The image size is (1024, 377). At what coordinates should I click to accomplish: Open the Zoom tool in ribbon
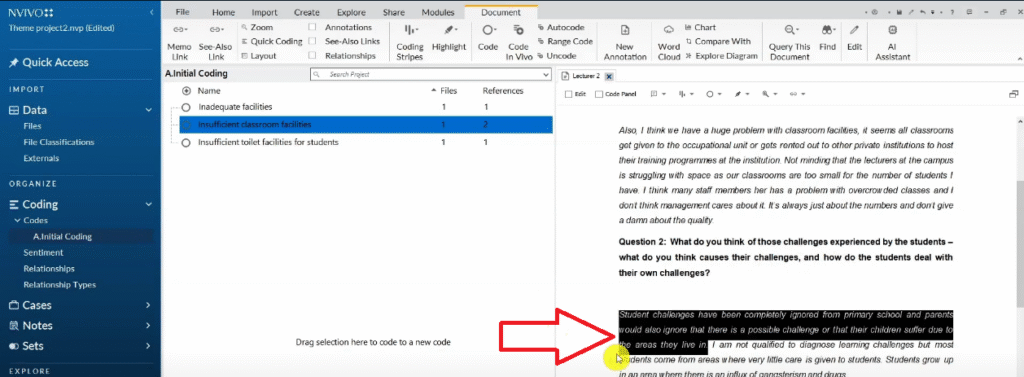[x=257, y=27]
